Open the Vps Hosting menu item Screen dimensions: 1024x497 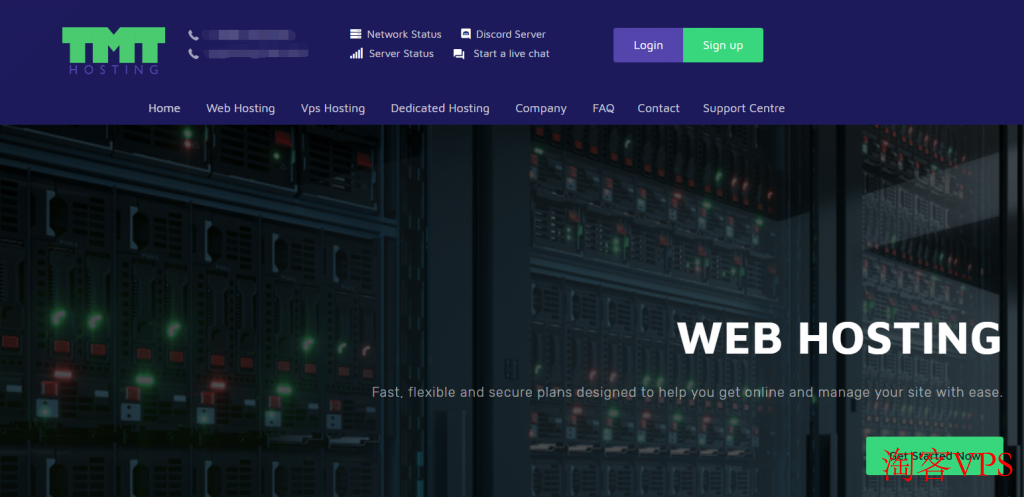point(332,108)
